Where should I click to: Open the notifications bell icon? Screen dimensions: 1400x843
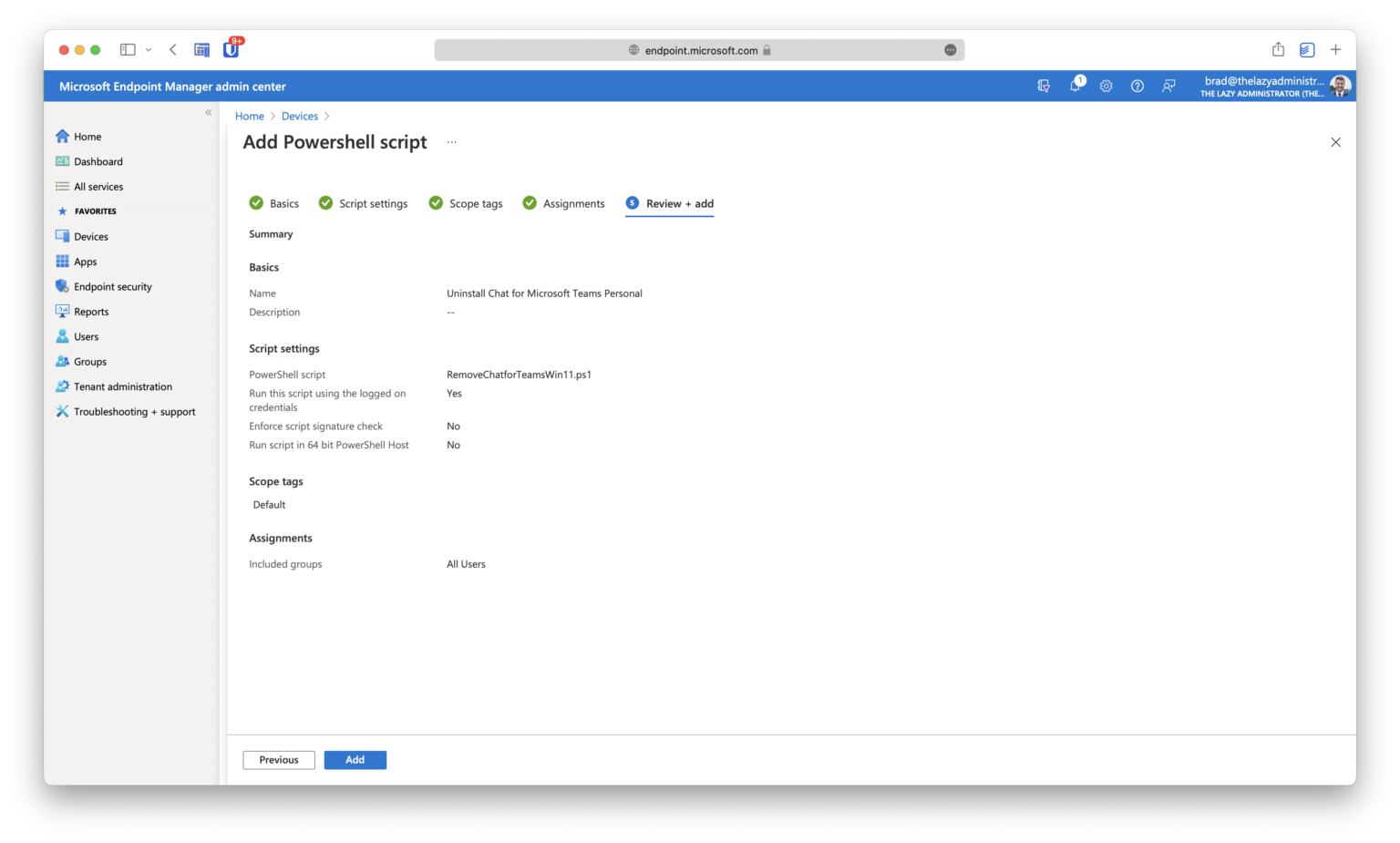[1076, 86]
